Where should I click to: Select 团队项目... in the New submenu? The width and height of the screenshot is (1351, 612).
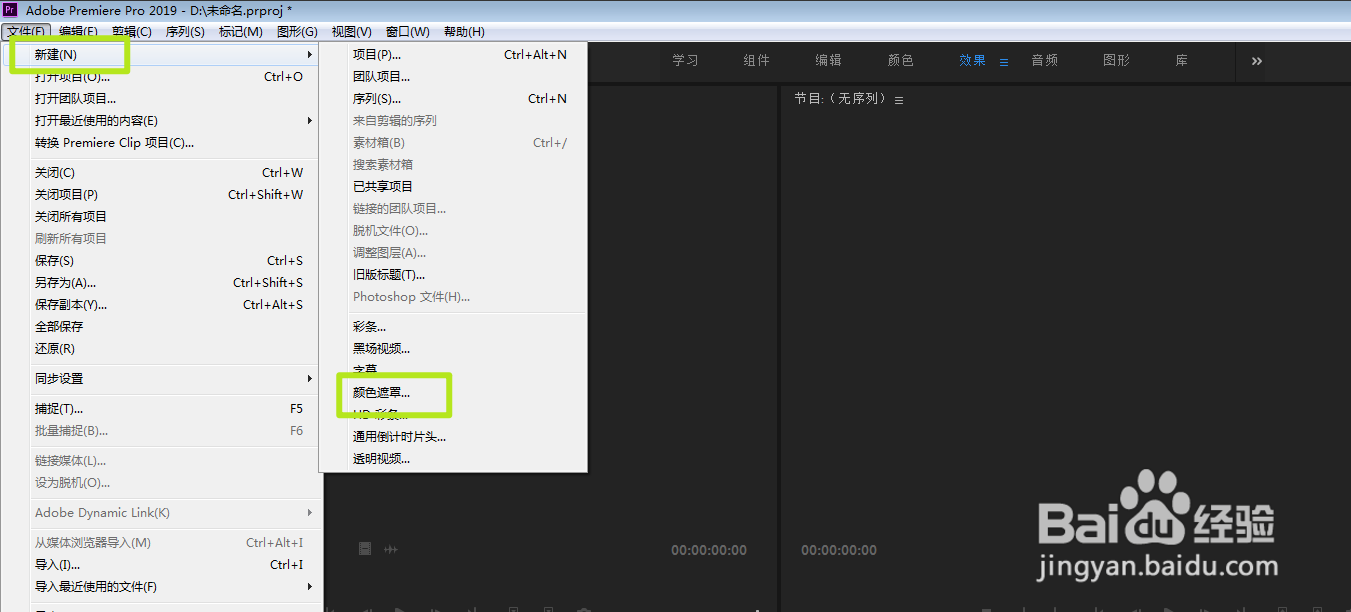point(453,76)
